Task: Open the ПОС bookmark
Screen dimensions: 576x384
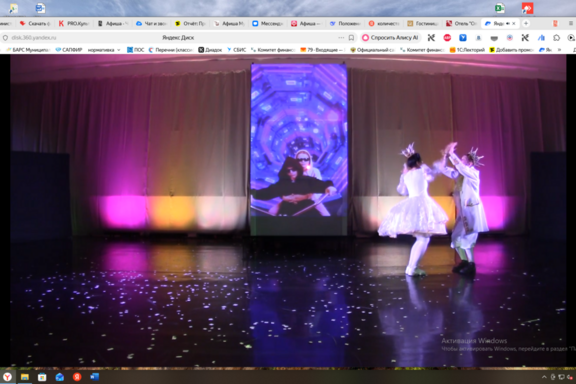Action: tap(136, 50)
